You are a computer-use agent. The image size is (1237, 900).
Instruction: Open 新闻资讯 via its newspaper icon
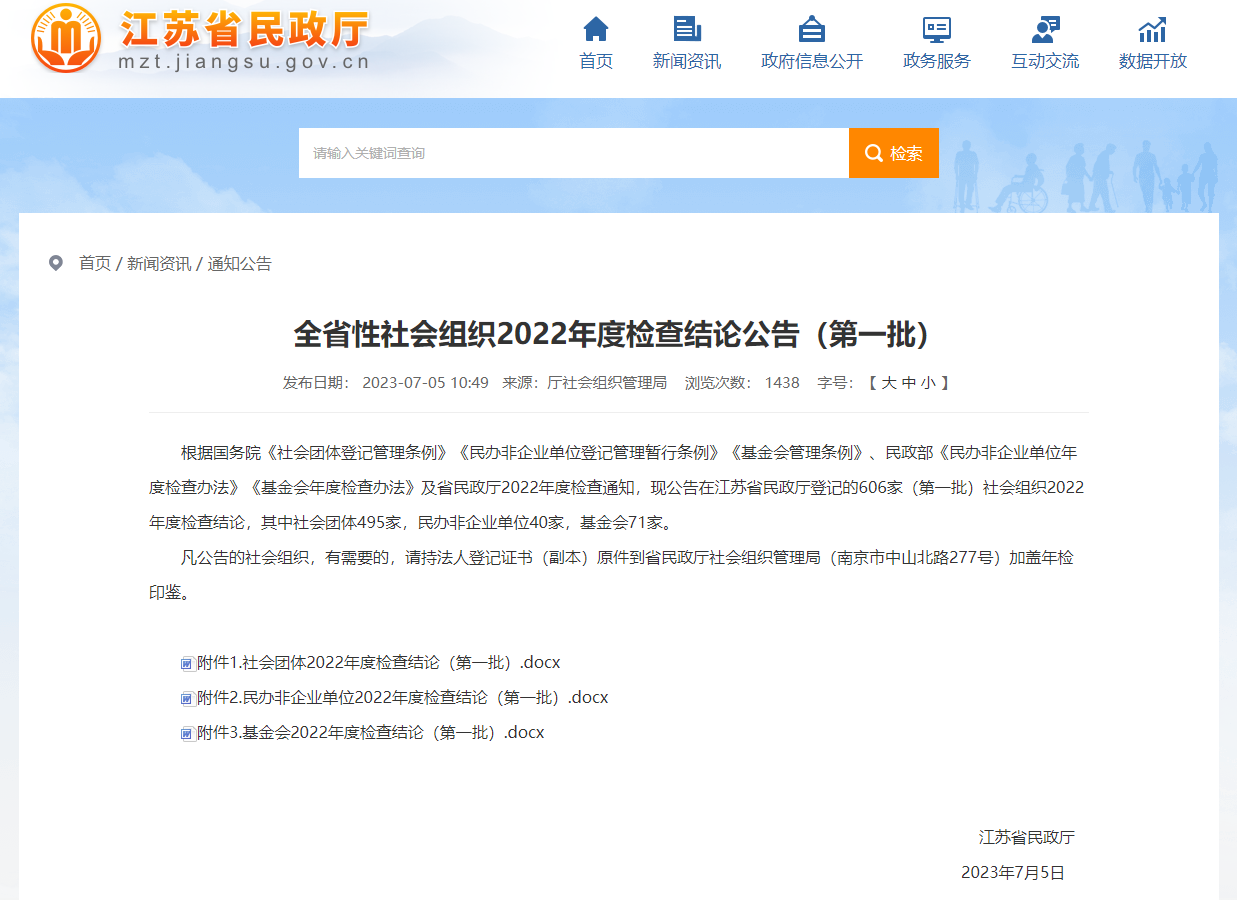686,28
